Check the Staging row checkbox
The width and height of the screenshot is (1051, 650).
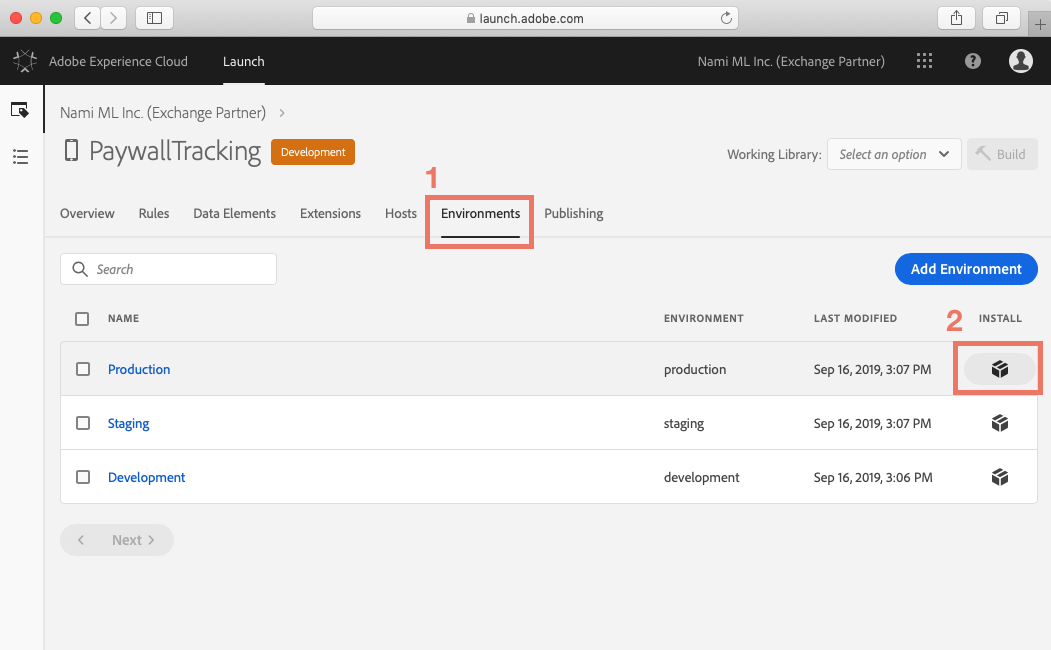(x=83, y=424)
